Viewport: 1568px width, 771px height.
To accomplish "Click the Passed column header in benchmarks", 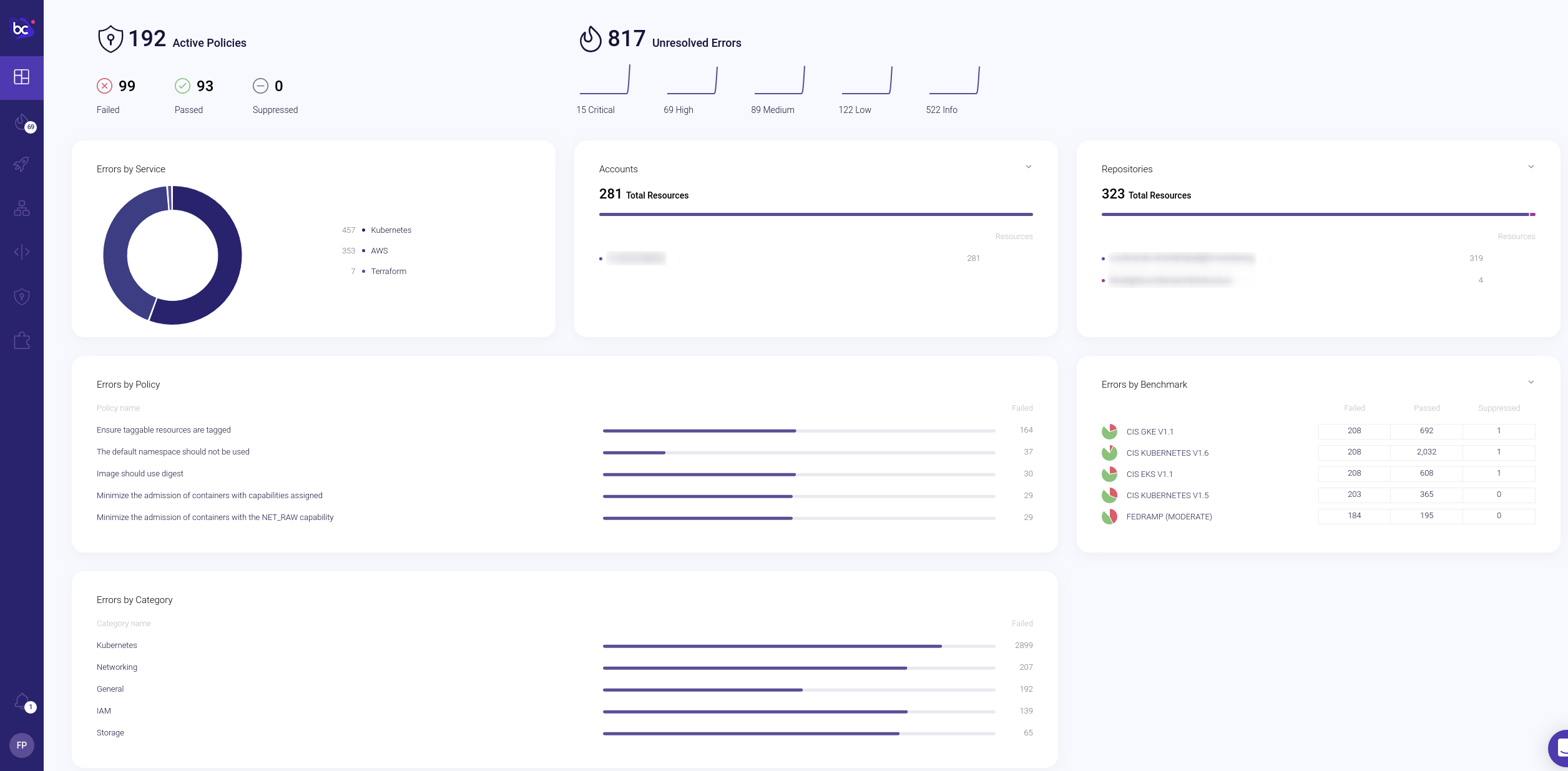I will [1426, 408].
